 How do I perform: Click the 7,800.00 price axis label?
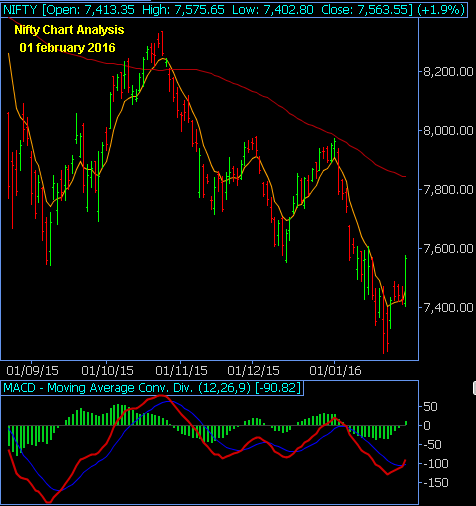point(448,190)
